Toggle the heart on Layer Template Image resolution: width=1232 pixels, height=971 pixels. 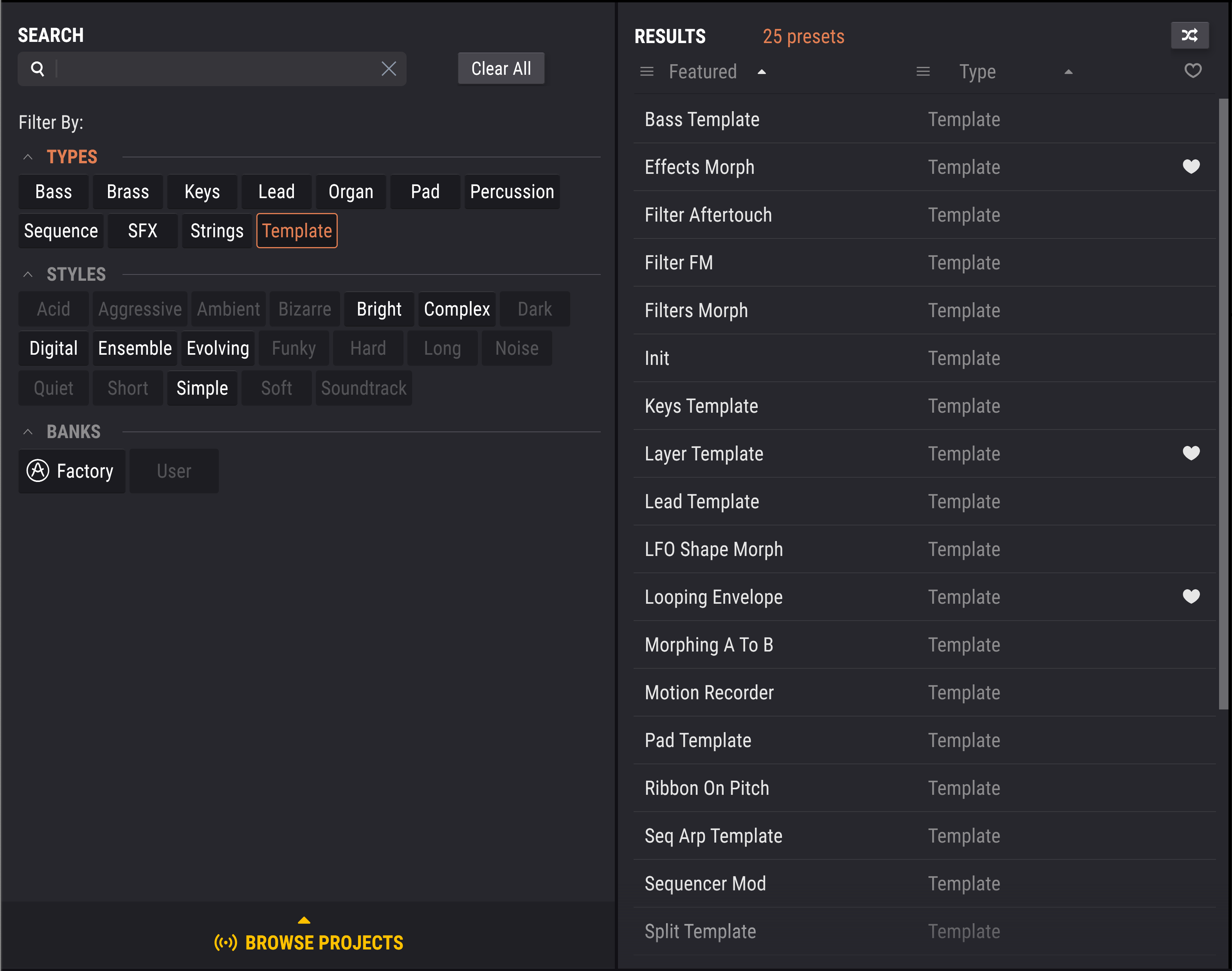[1191, 453]
